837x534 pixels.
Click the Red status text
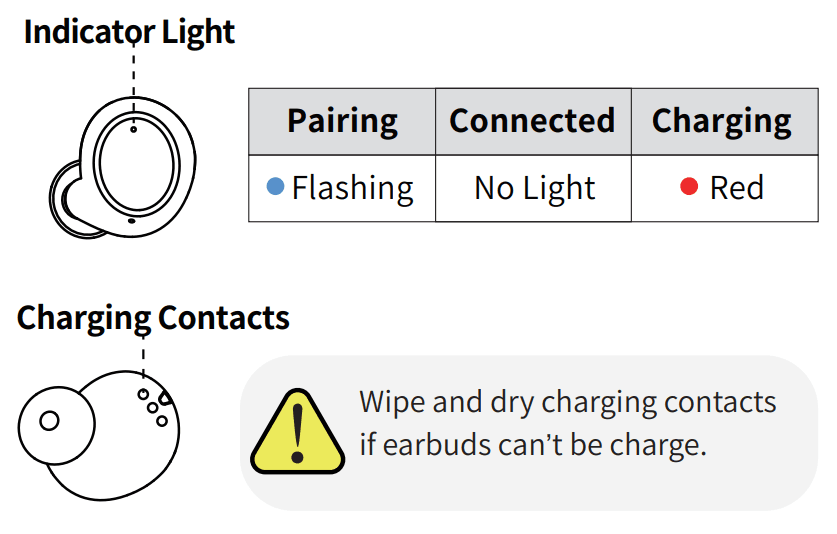737,188
